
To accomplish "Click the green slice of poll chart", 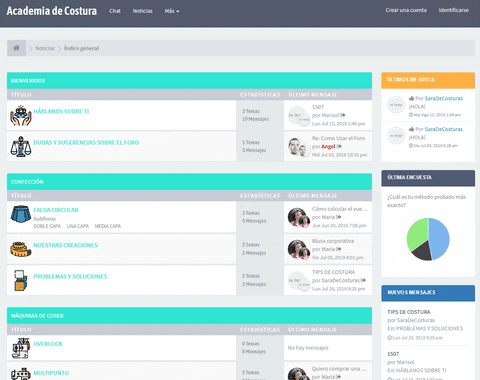I will point(417,233).
